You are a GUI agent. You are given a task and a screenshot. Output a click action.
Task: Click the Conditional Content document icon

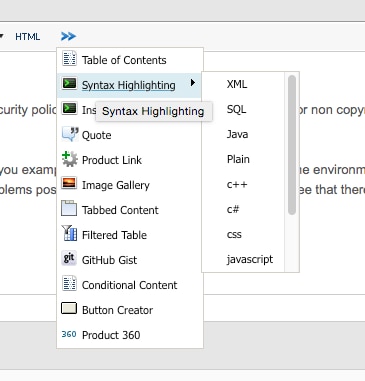(x=69, y=283)
